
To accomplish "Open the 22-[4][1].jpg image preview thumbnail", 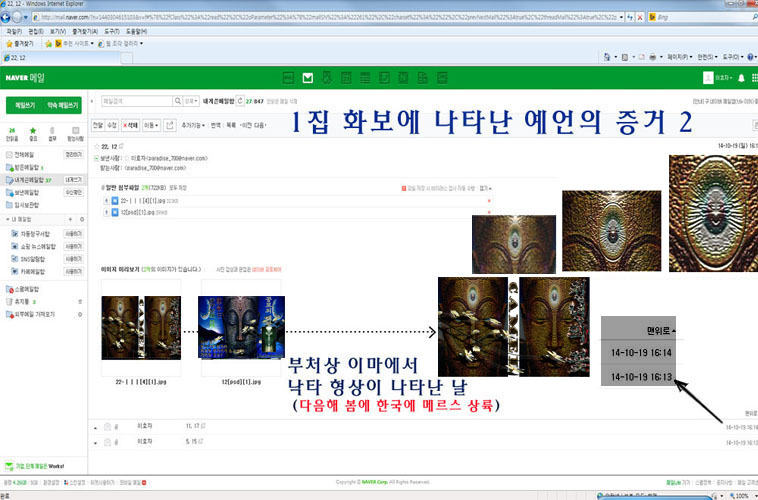I will coord(141,325).
